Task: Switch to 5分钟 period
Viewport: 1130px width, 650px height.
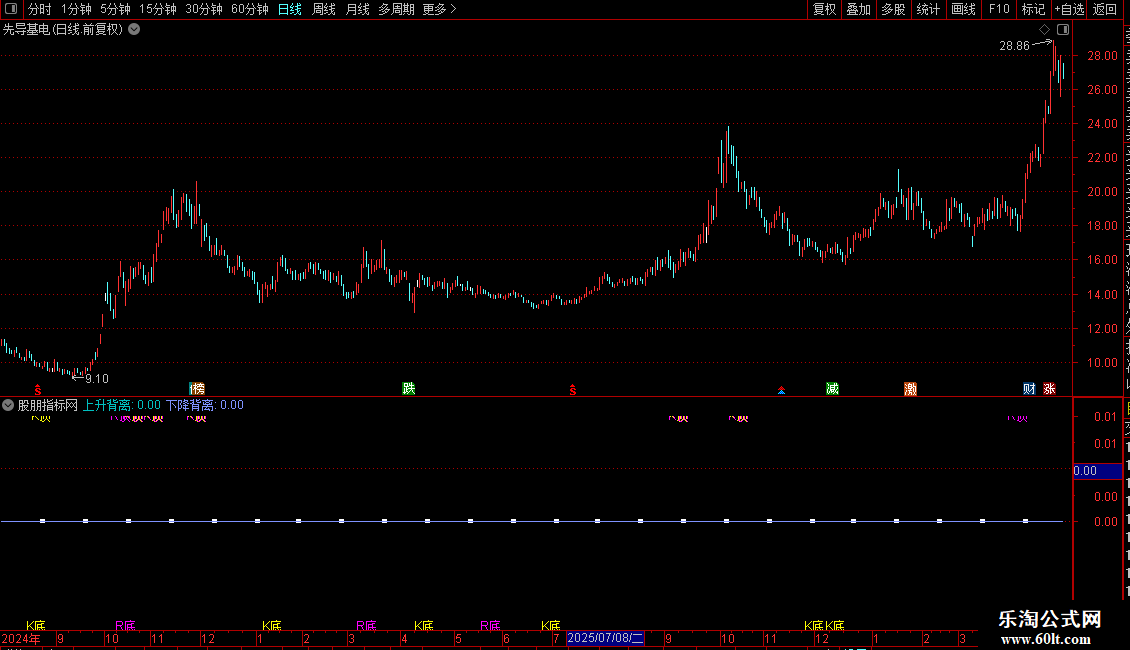Action: pos(115,9)
